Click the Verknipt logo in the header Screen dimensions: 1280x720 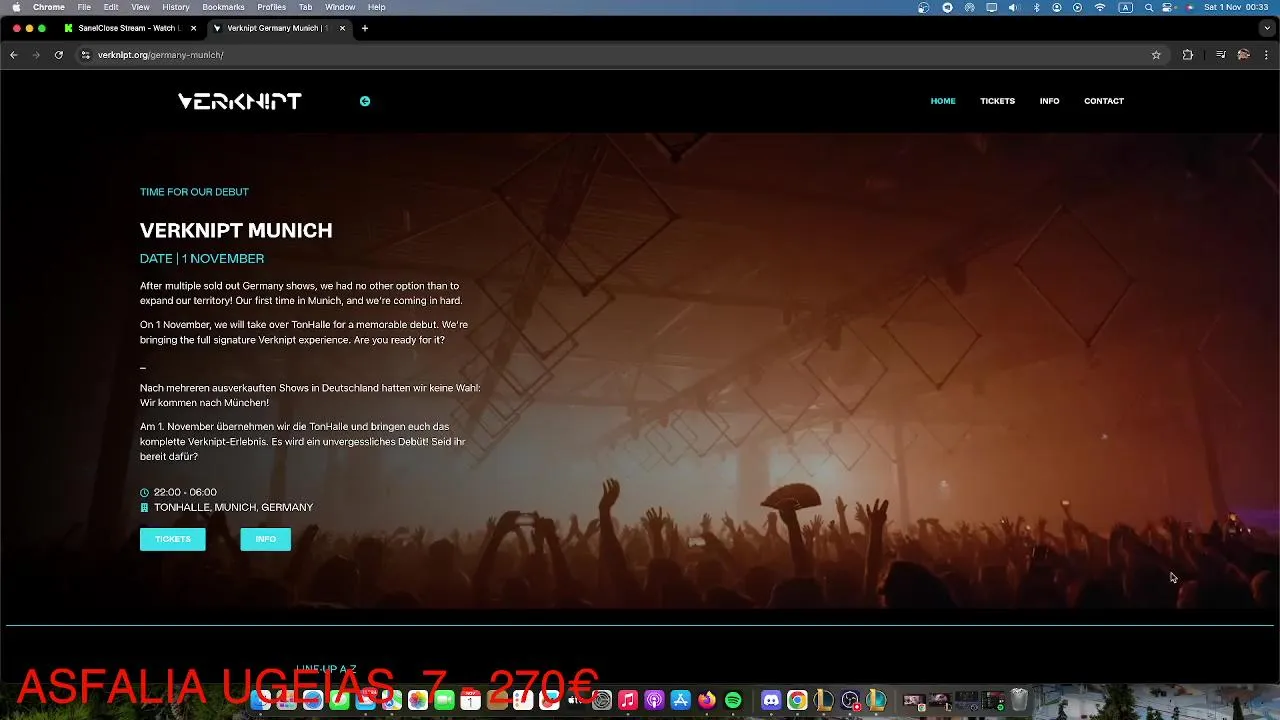[x=239, y=101]
